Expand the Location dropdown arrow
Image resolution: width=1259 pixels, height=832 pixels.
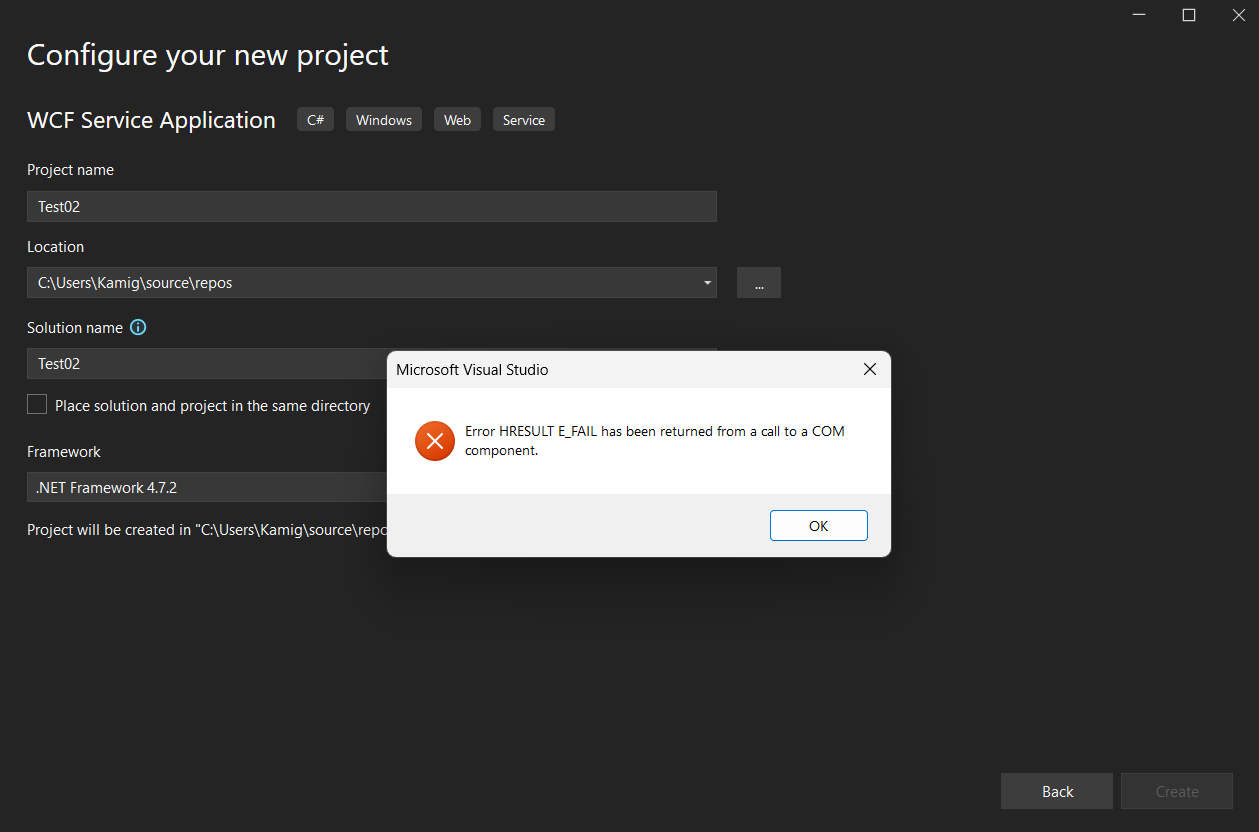[707, 283]
